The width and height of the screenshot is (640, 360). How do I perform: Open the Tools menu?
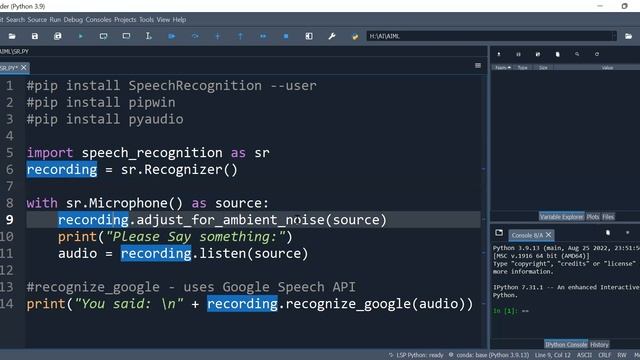(147, 20)
